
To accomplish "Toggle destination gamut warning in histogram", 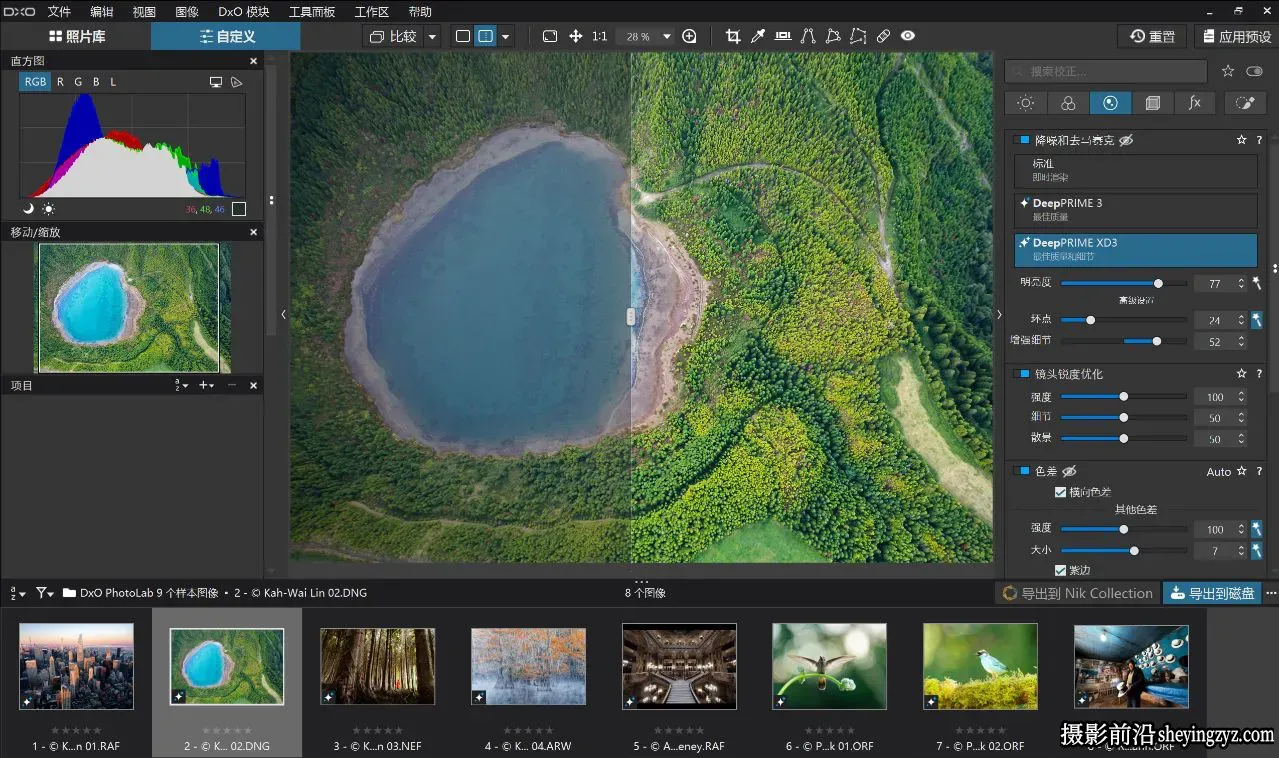I will pyautogui.click(x=237, y=82).
